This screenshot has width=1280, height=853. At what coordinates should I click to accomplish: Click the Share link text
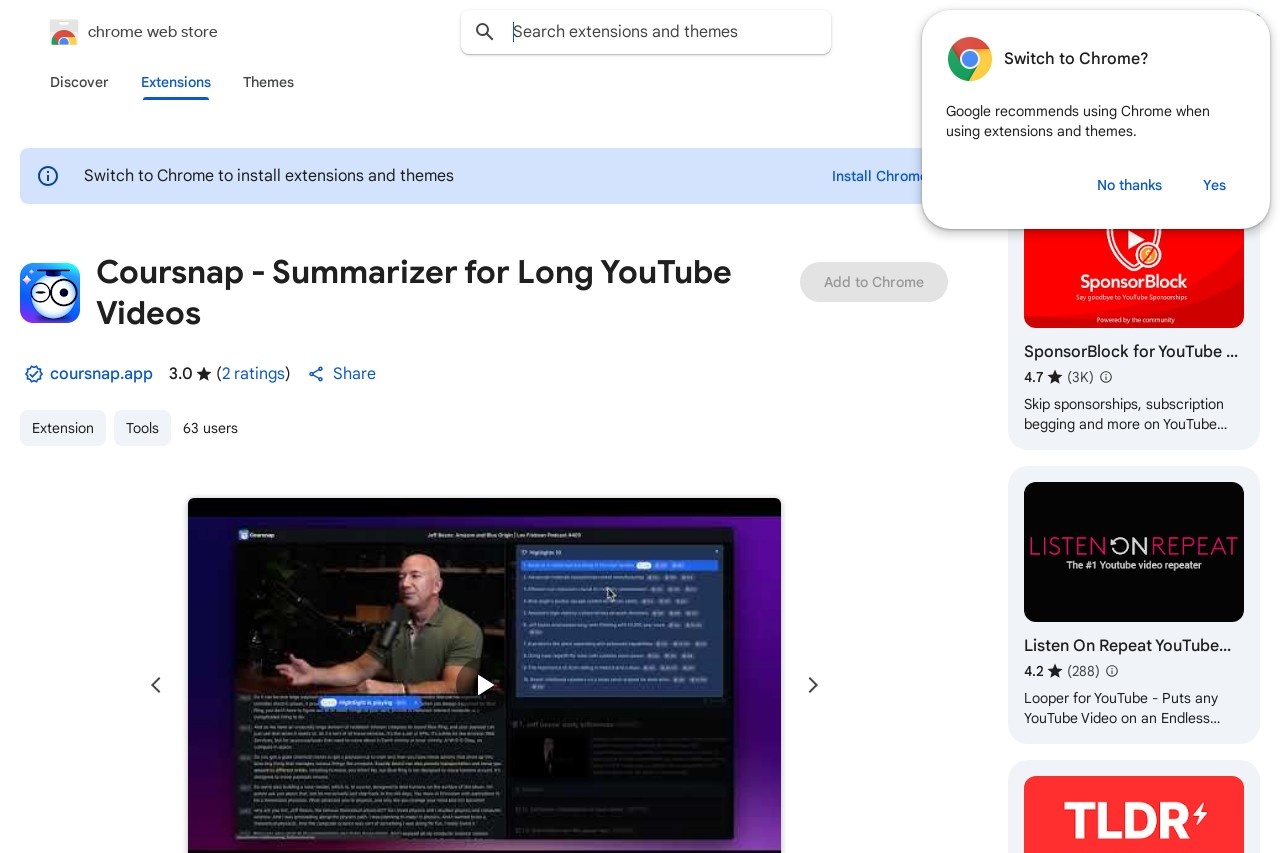[354, 374]
